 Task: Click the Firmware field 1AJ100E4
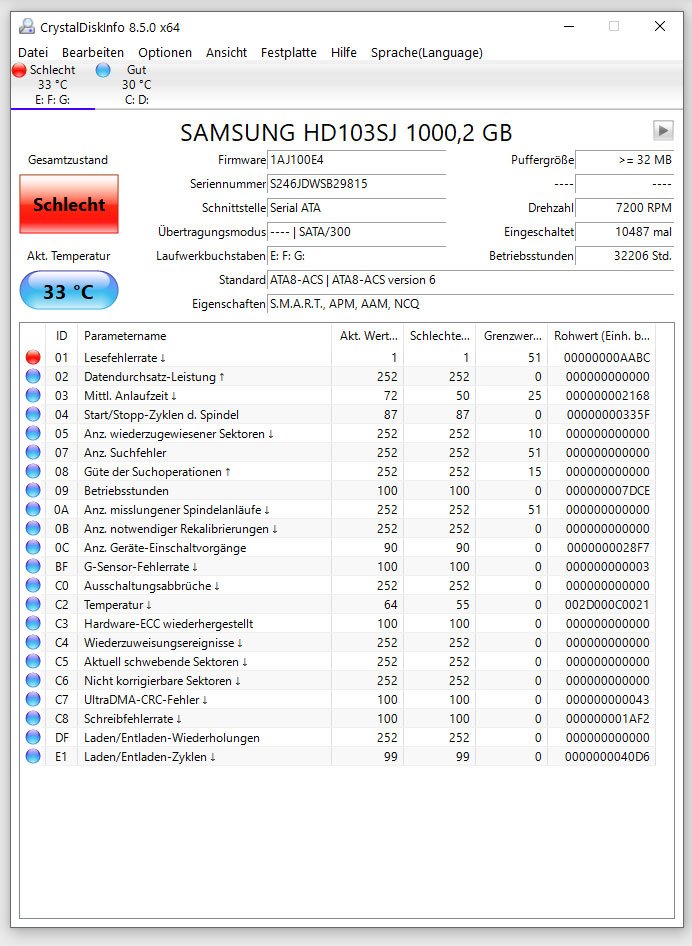[357, 160]
